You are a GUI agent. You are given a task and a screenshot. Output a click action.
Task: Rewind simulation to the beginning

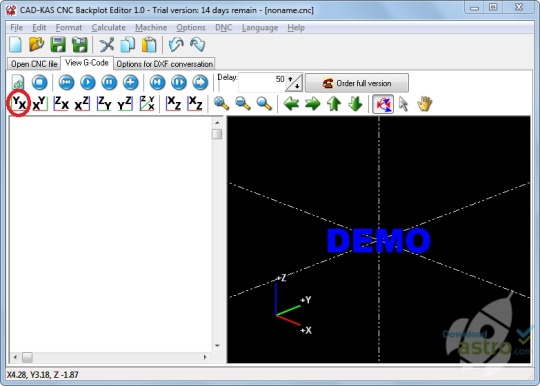click(x=66, y=83)
